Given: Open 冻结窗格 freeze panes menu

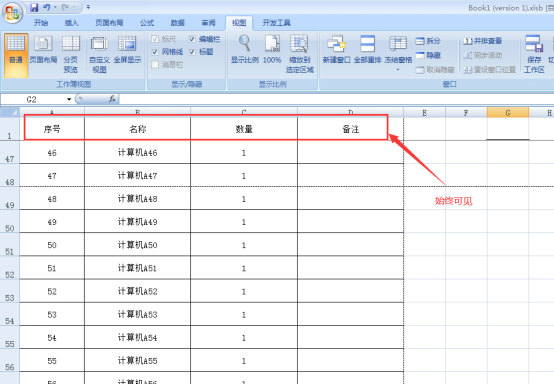Looking at the screenshot, I should pos(398,53).
